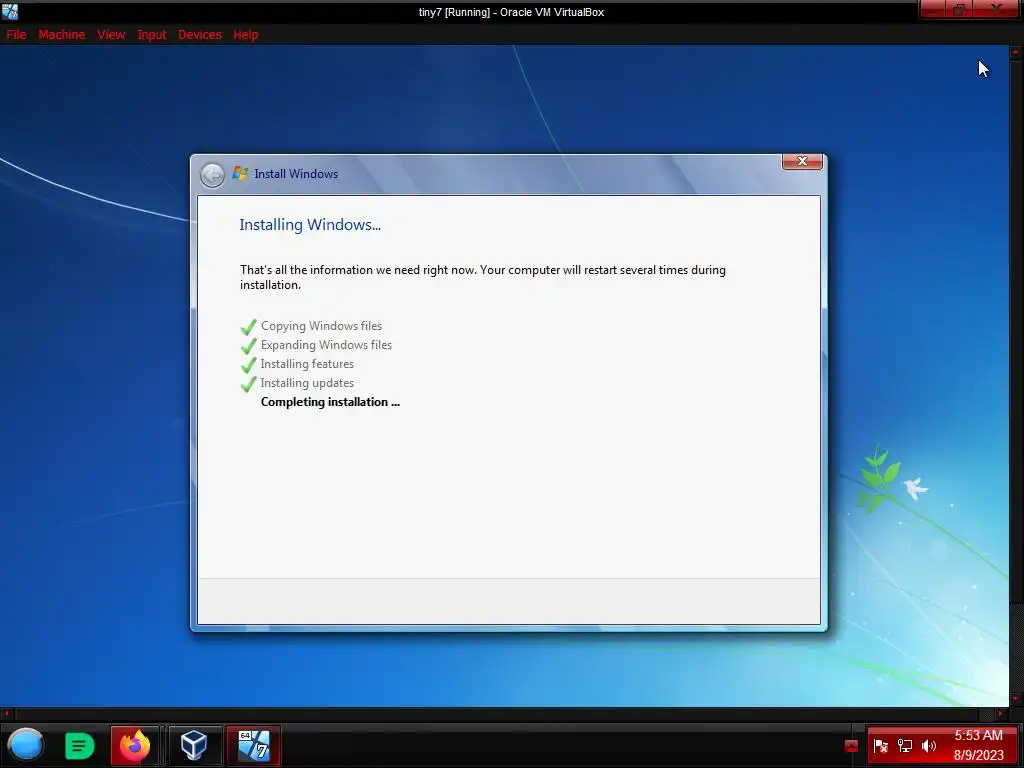
Task: Click the 'Installing updates' text
Action: coord(307,383)
